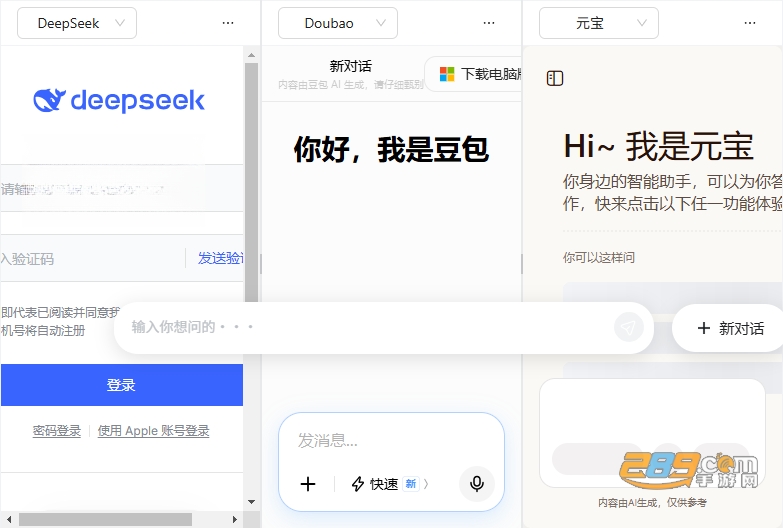Click the DeepSeek horizontal scrollbar thumb

click(x=105, y=520)
